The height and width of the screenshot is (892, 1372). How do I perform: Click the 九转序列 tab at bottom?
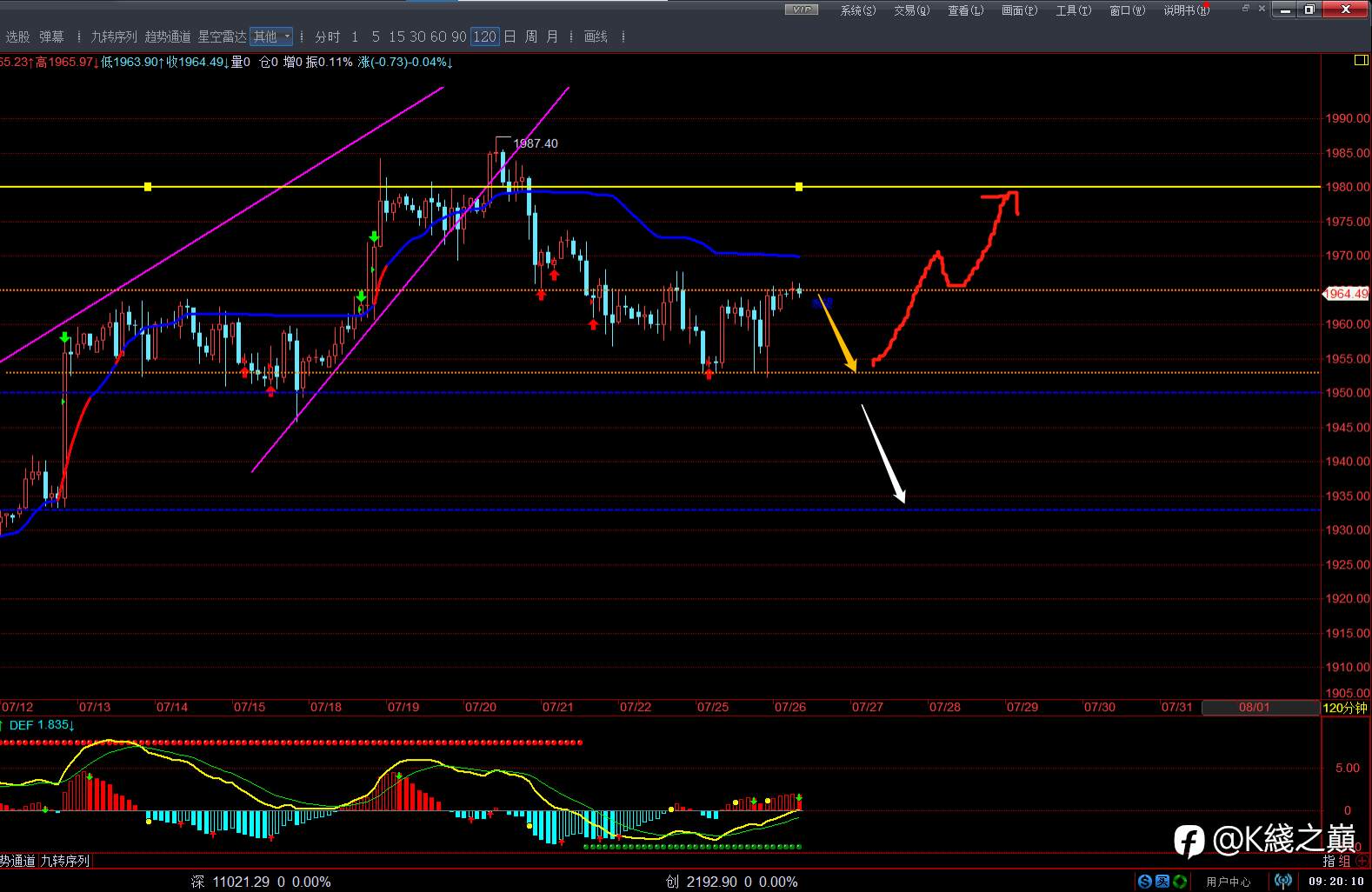point(65,861)
